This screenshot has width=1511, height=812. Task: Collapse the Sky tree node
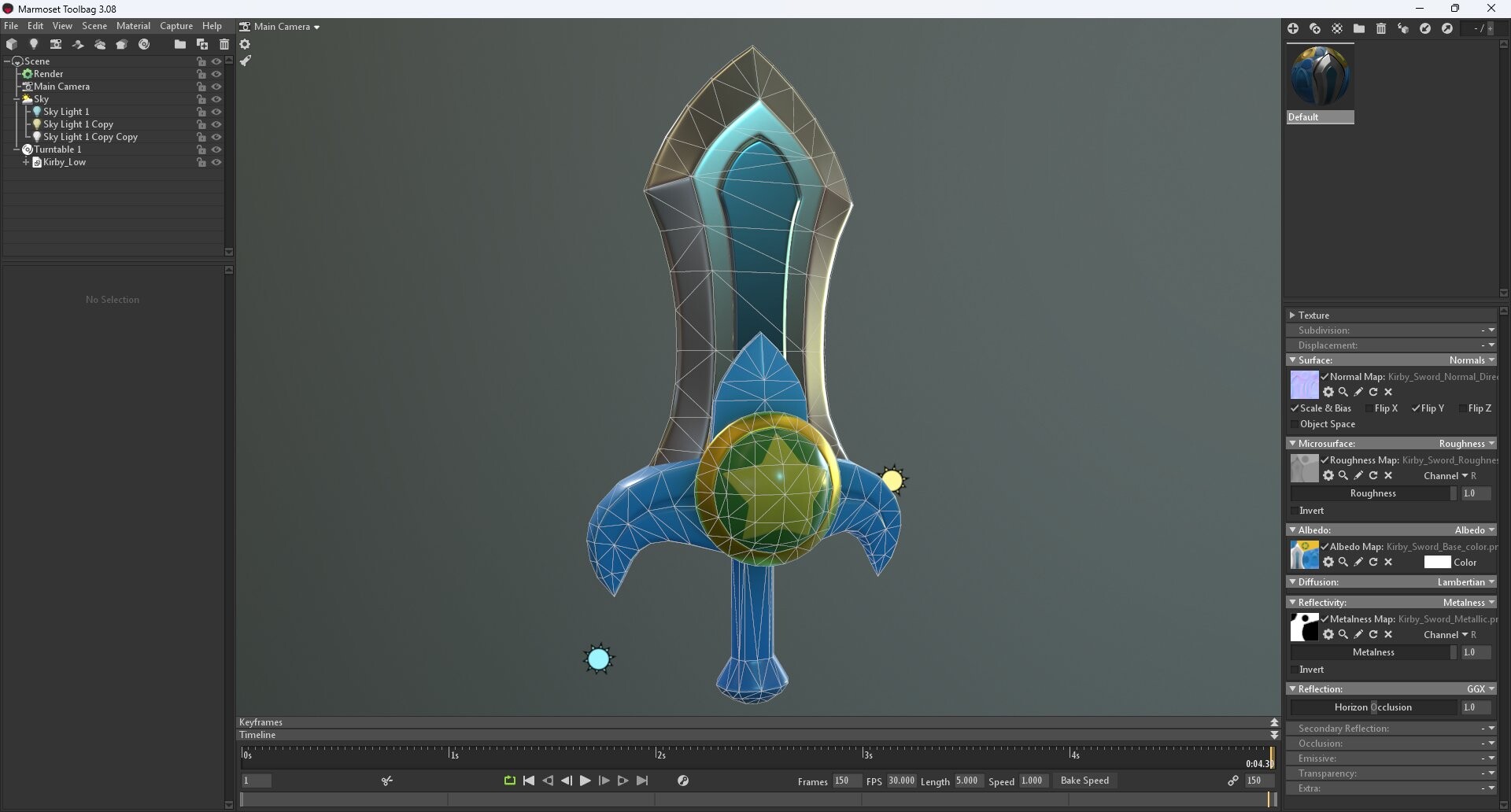17,99
